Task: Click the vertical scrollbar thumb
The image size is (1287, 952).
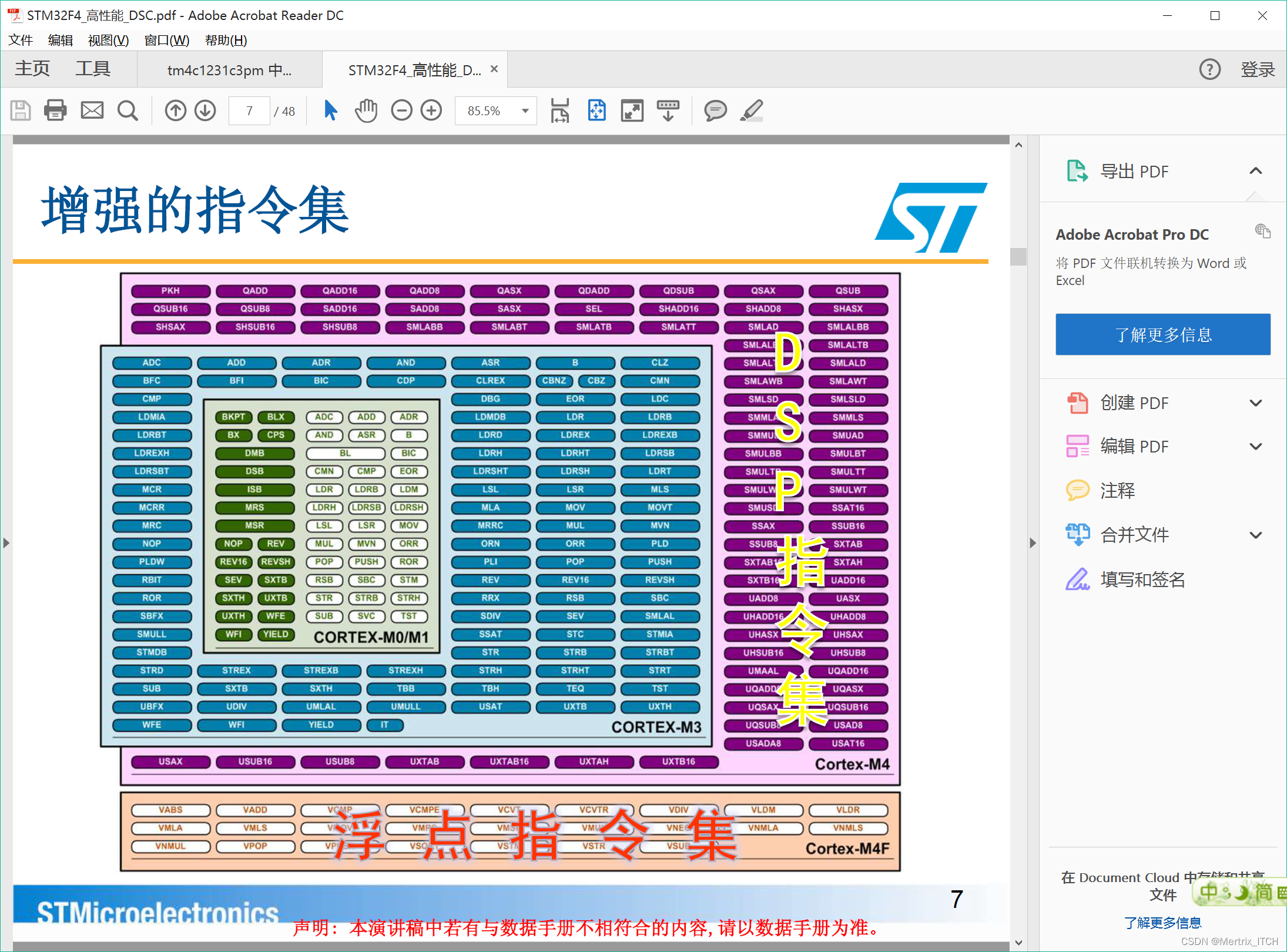Action: (1018, 256)
